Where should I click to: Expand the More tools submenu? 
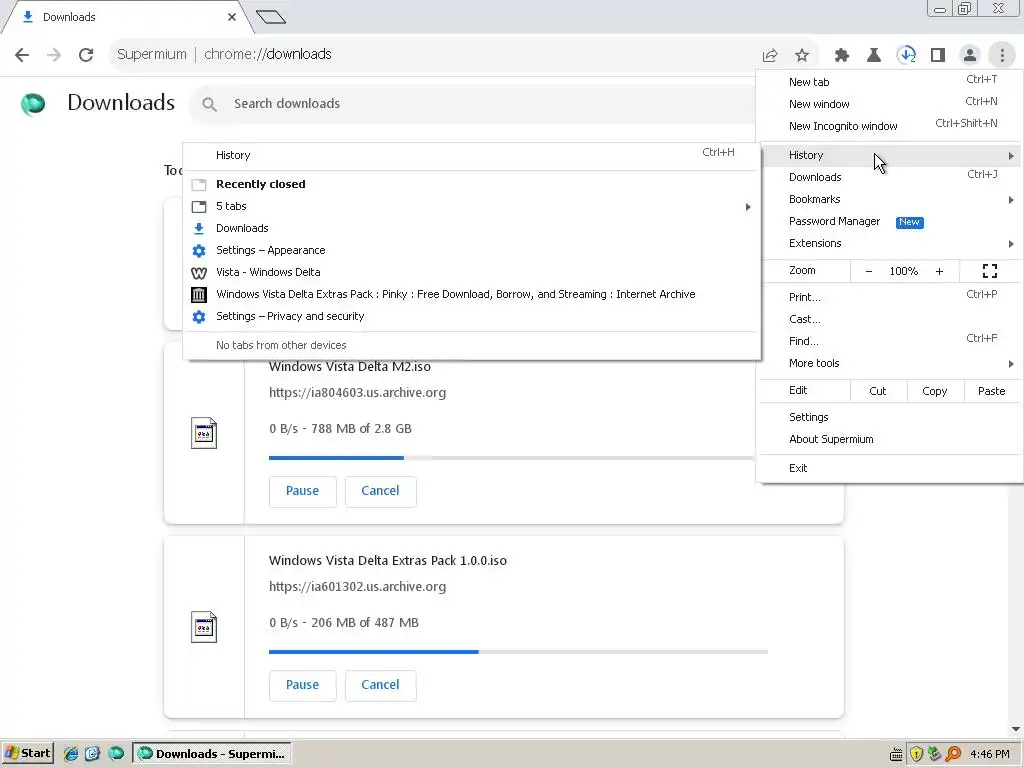[889, 363]
